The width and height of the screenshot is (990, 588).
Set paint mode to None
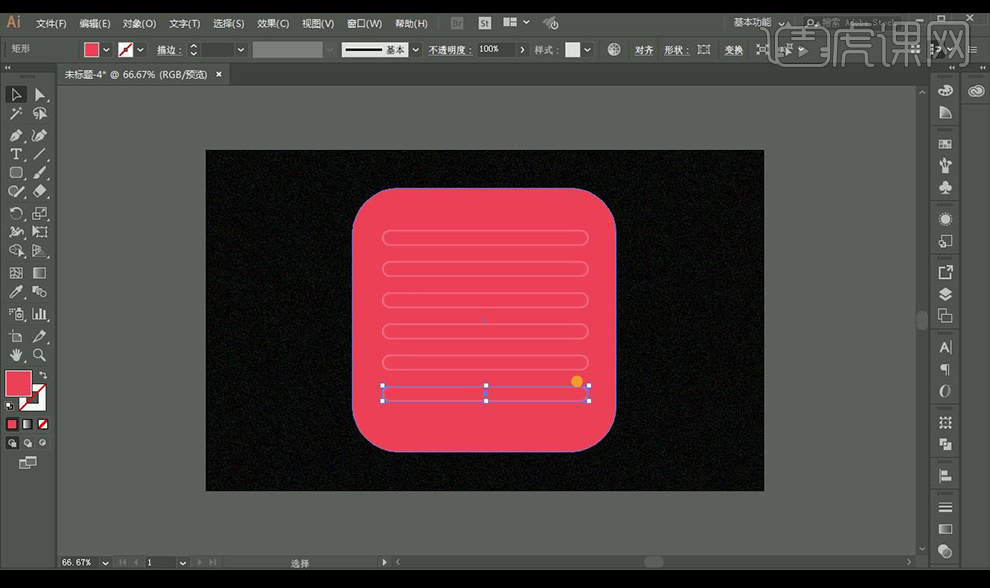pos(43,424)
